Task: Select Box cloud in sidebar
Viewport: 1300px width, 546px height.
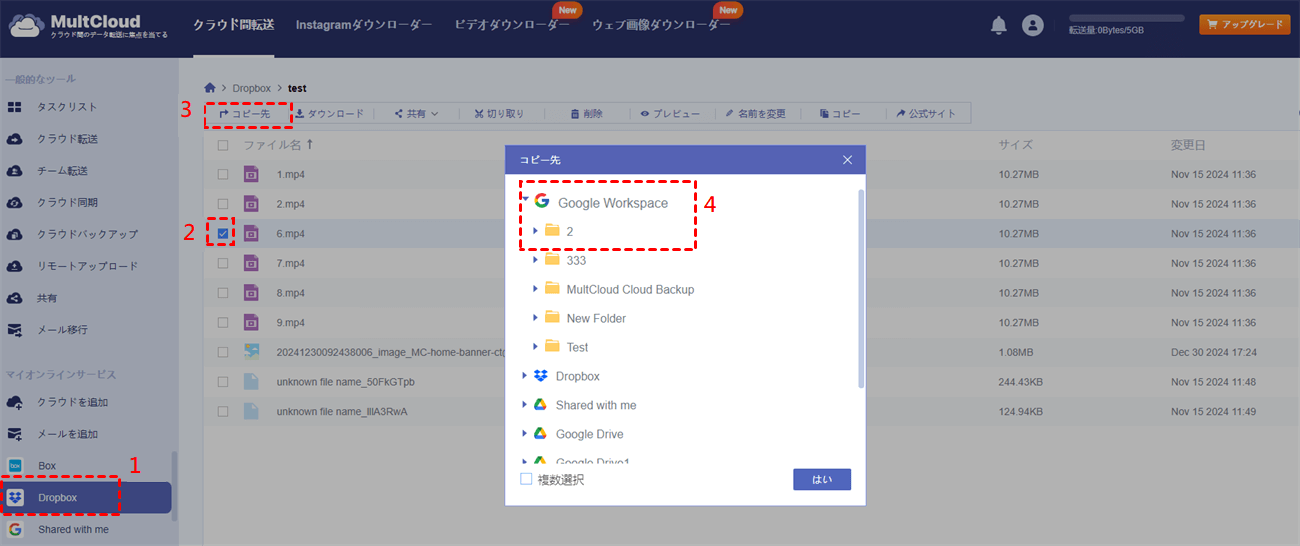Action: [47, 466]
